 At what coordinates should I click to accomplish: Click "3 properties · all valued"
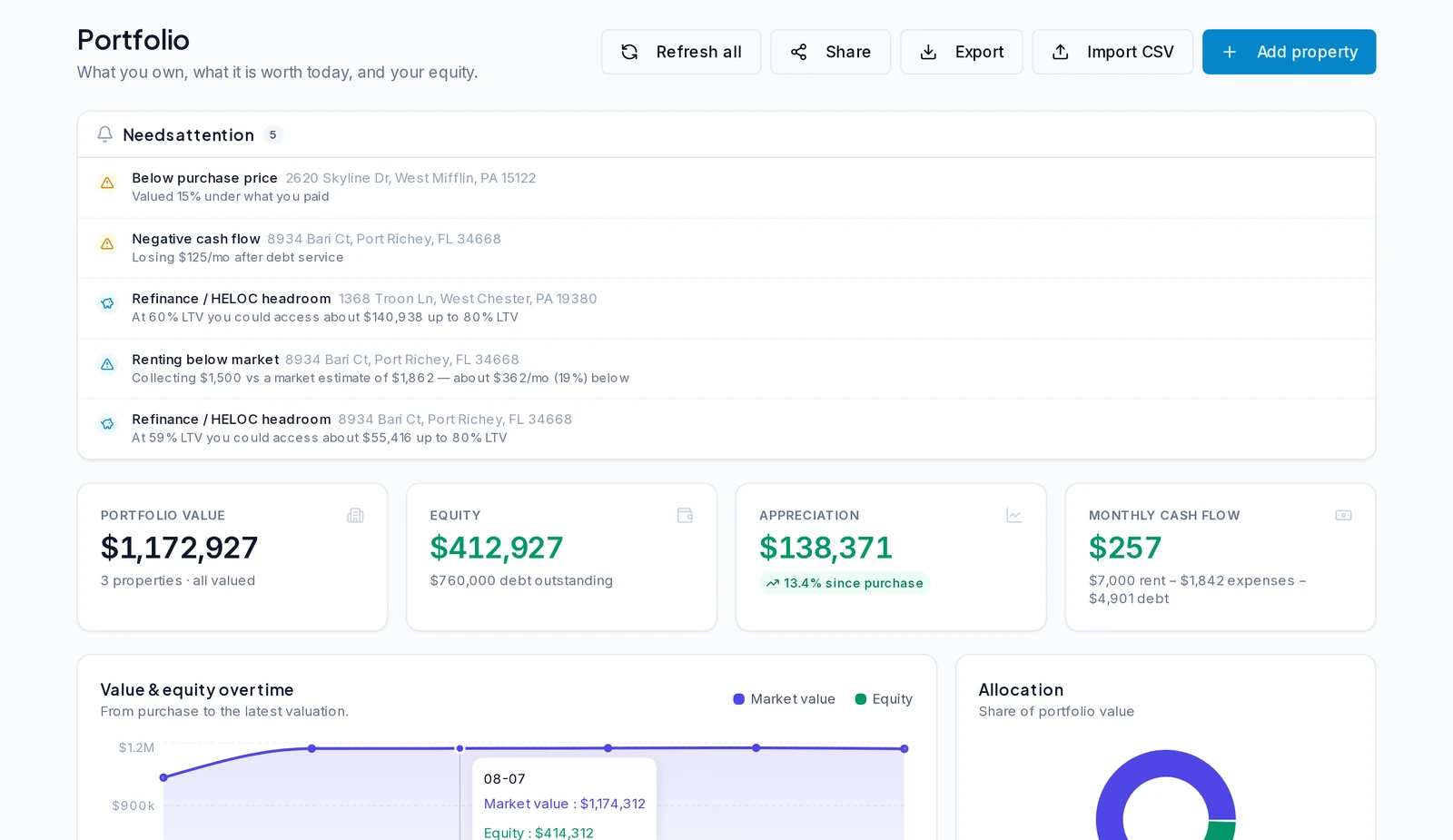(178, 581)
